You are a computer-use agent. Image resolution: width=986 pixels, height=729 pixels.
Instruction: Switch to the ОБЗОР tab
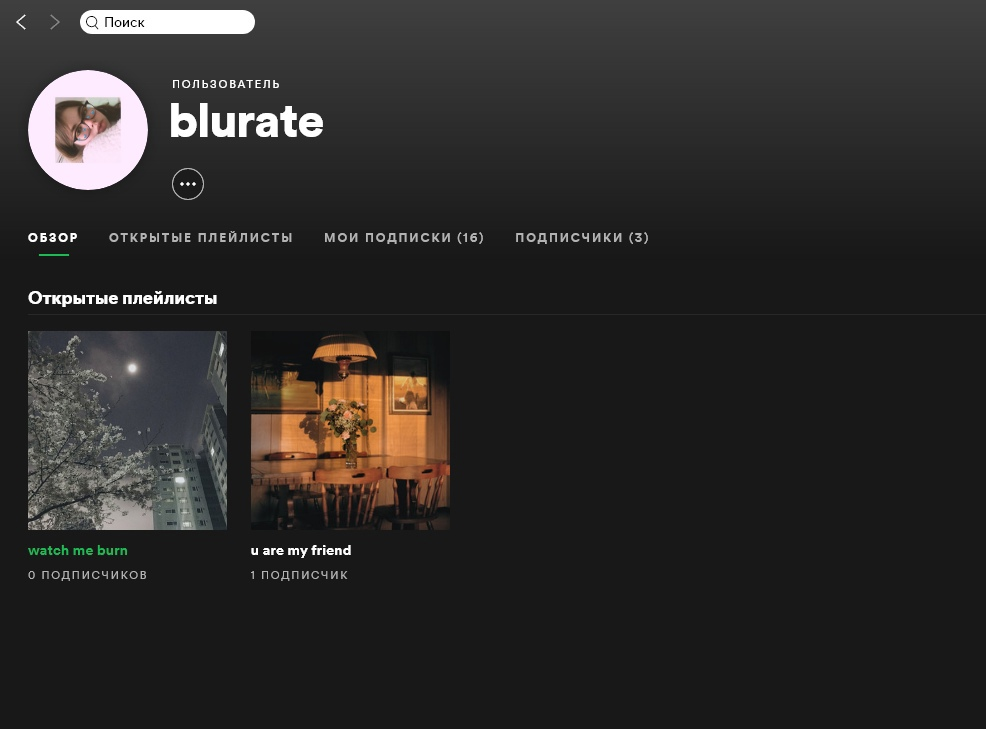tap(53, 238)
